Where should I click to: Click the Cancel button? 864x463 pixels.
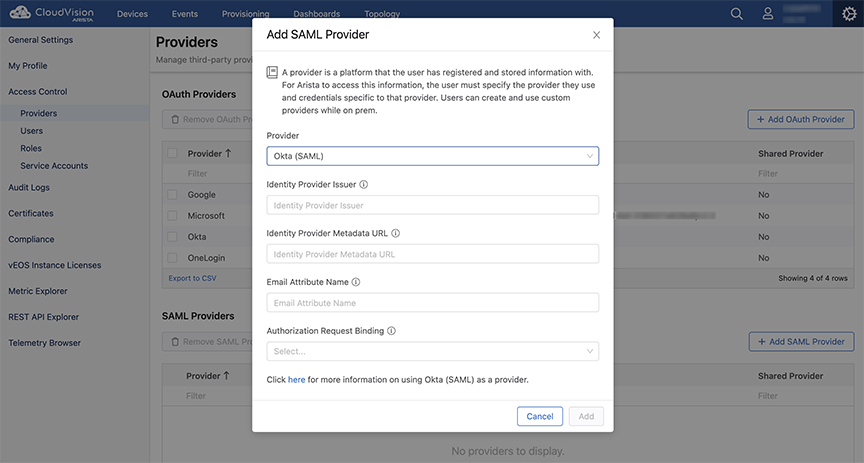point(540,416)
